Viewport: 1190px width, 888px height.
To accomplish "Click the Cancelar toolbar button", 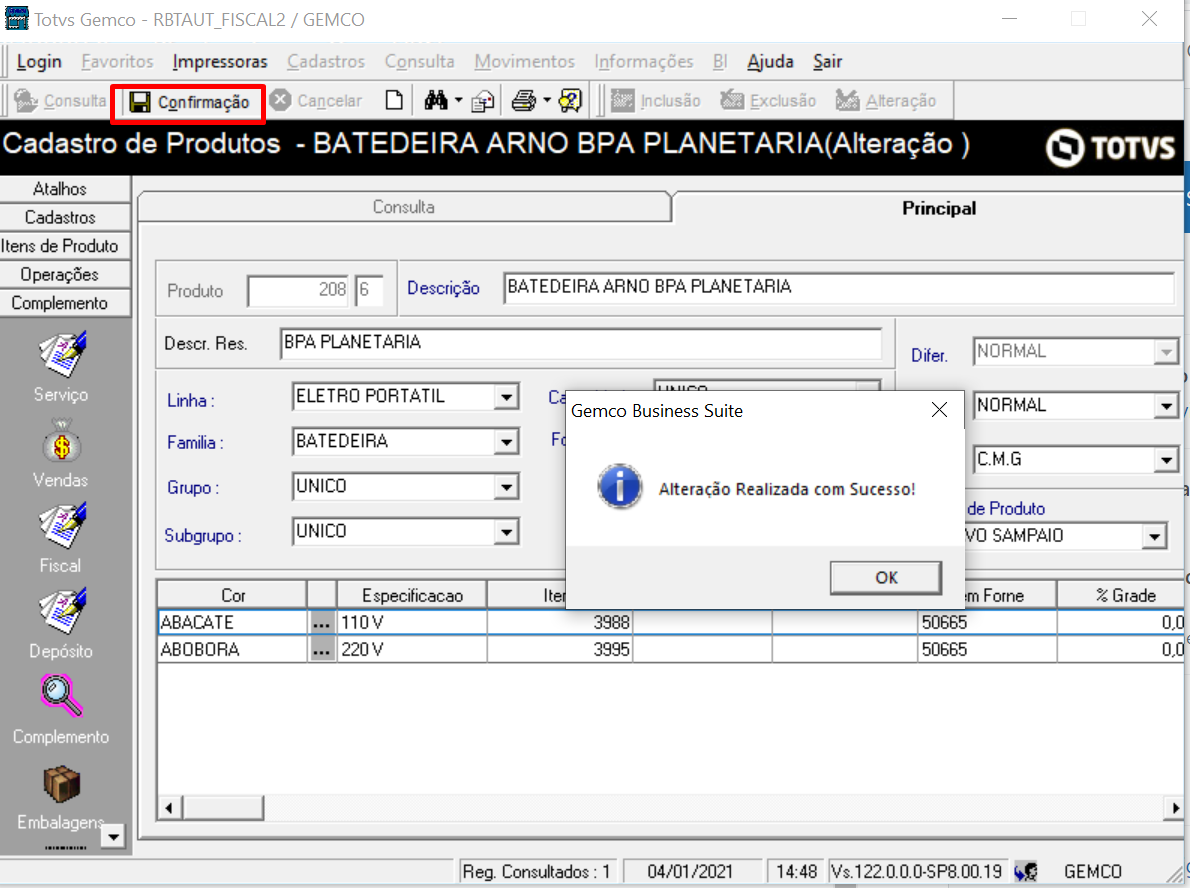I will 317,101.
